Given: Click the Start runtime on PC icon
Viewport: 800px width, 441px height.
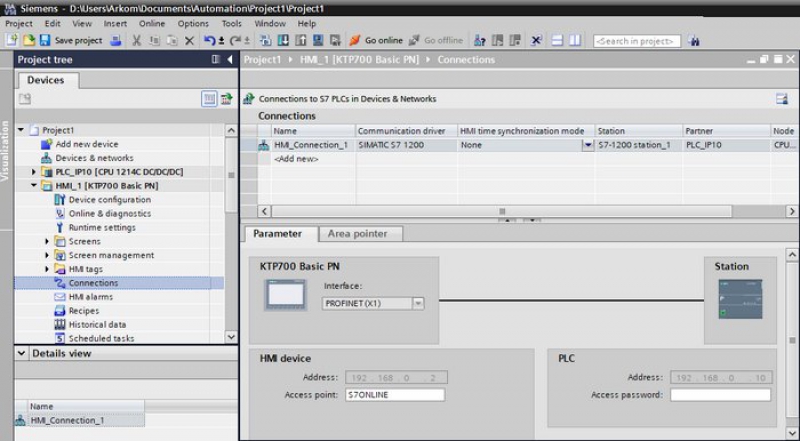Looking at the screenshot, I should click(x=335, y=40).
